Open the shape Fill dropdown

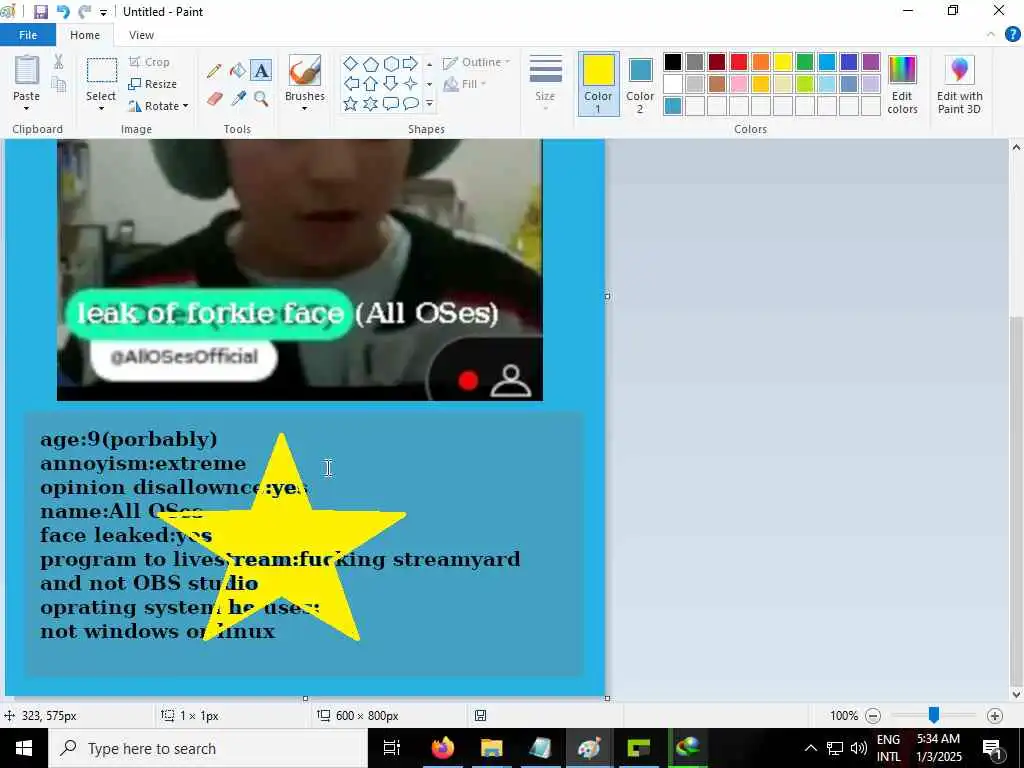click(465, 84)
